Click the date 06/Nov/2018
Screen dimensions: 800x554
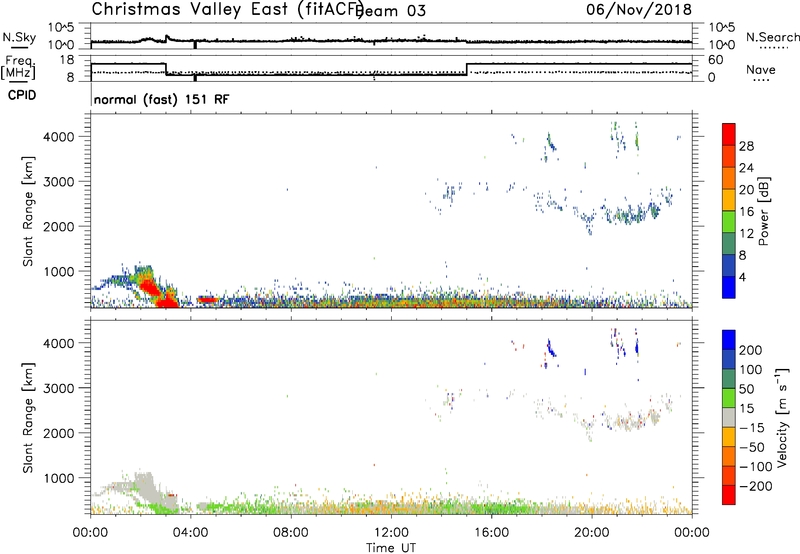[x=639, y=9]
